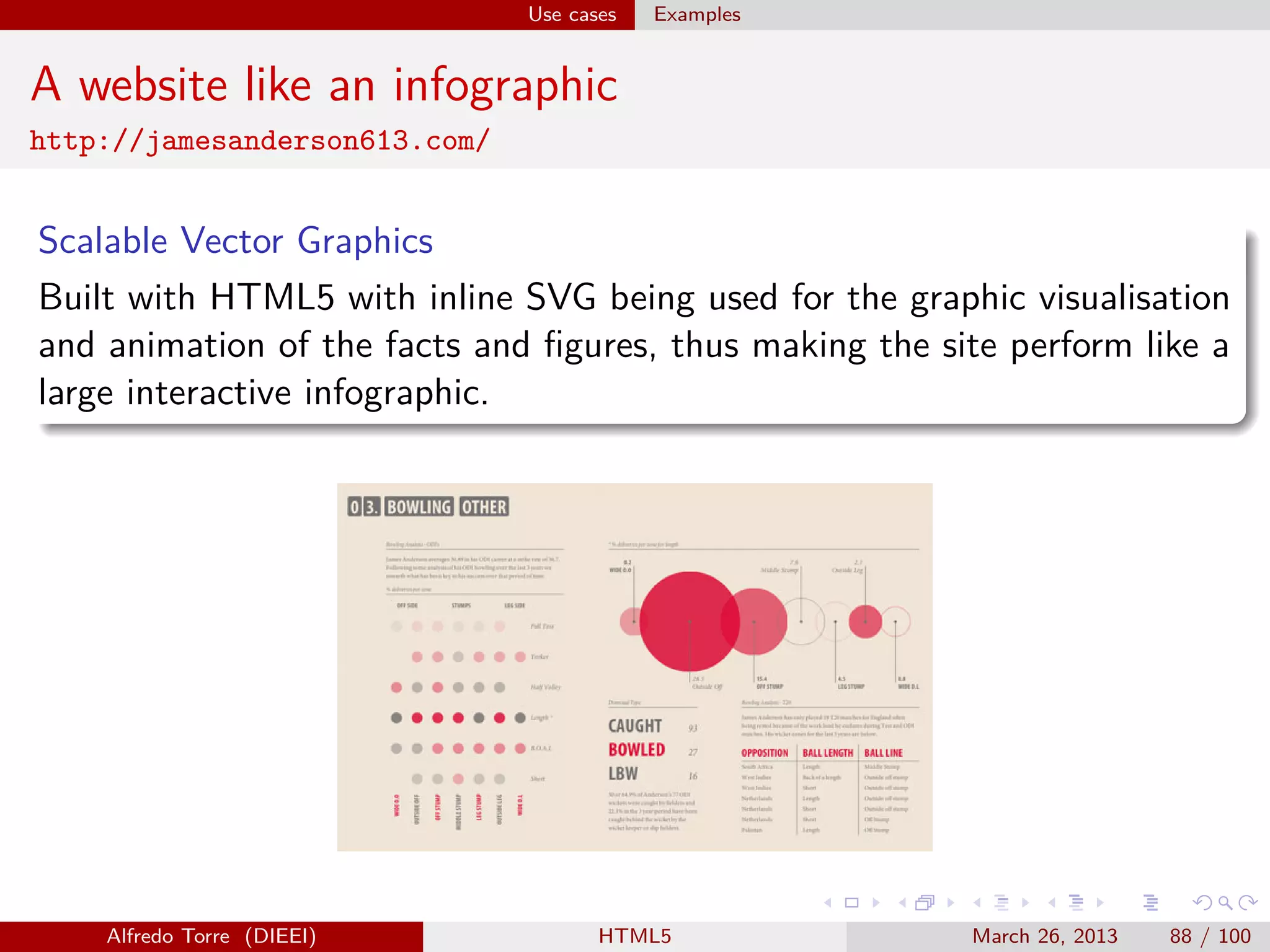Open the Examples subsection tab
Image resolution: width=1270 pixels, height=952 pixels.
point(697,14)
